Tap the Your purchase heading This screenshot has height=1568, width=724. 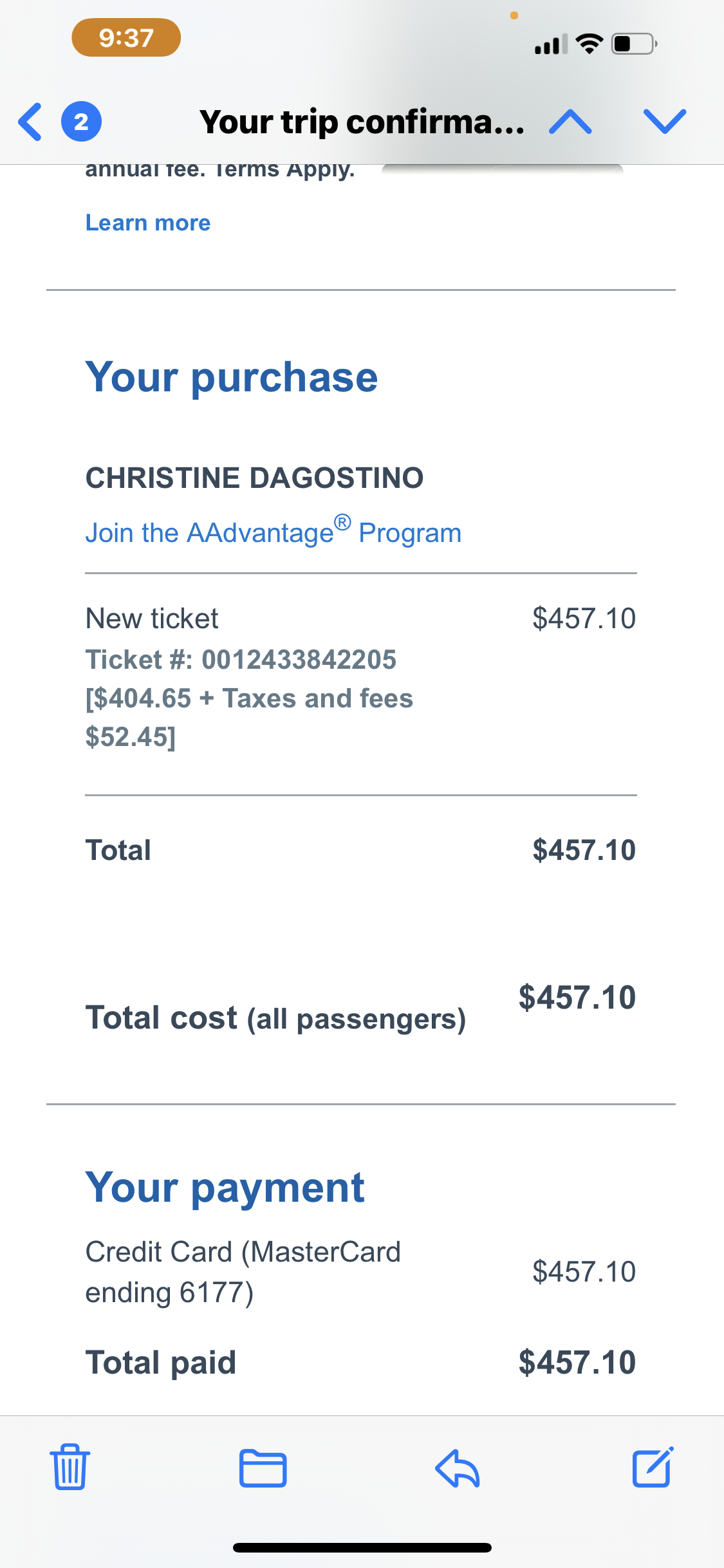(232, 377)
